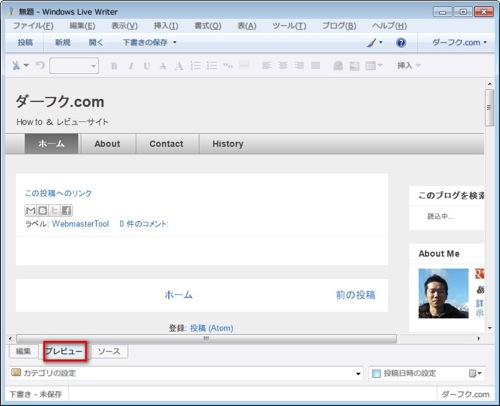
Task: Click the ホーム navigation tab in the preview
Action: coord(51,144)
